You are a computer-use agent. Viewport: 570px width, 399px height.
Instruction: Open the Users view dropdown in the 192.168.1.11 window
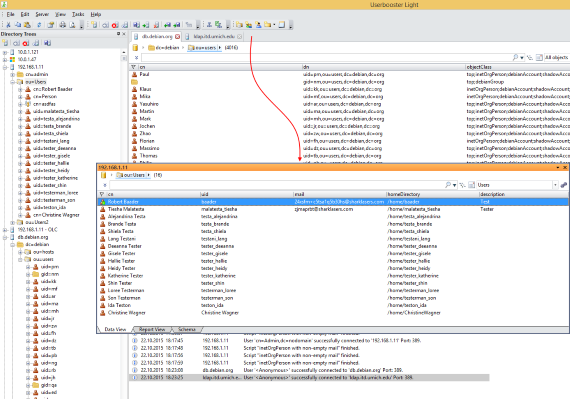[555, 185]
